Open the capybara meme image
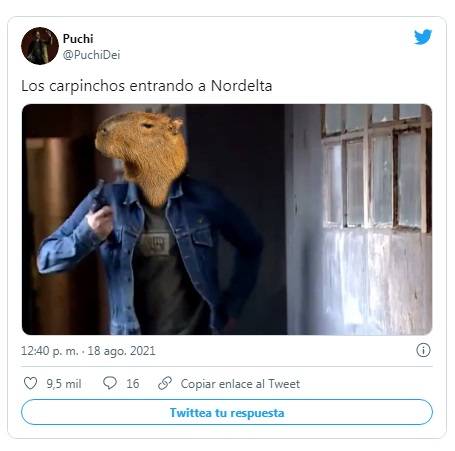The width and height of the screenshot is (455, 451). coord(227,219)
